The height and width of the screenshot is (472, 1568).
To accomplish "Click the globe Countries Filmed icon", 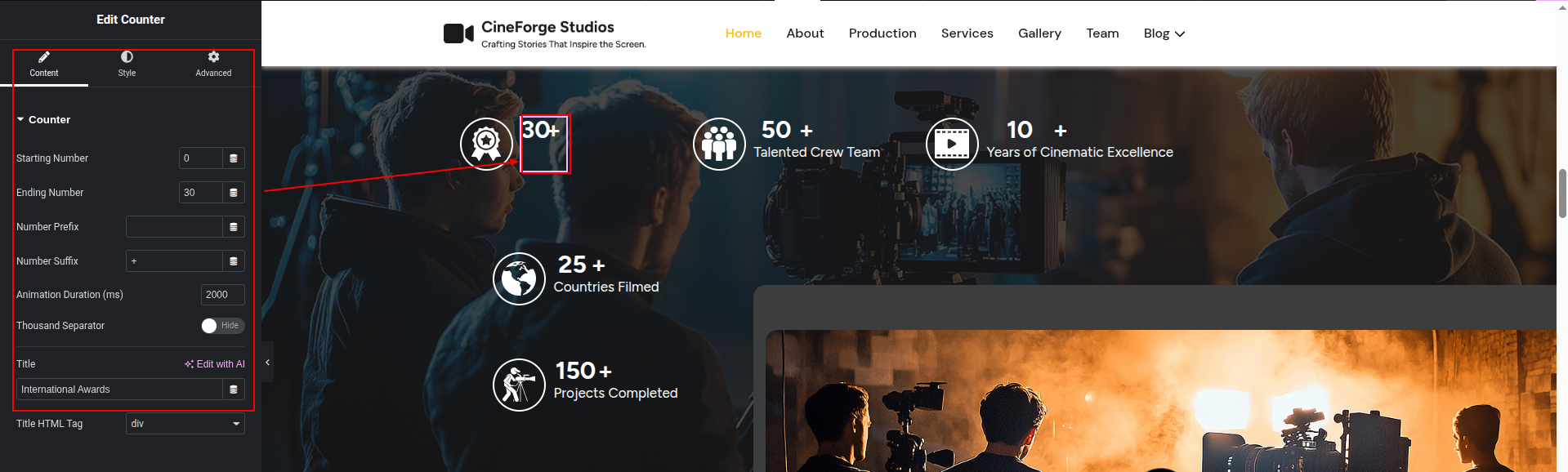I will tap(519, 278).
